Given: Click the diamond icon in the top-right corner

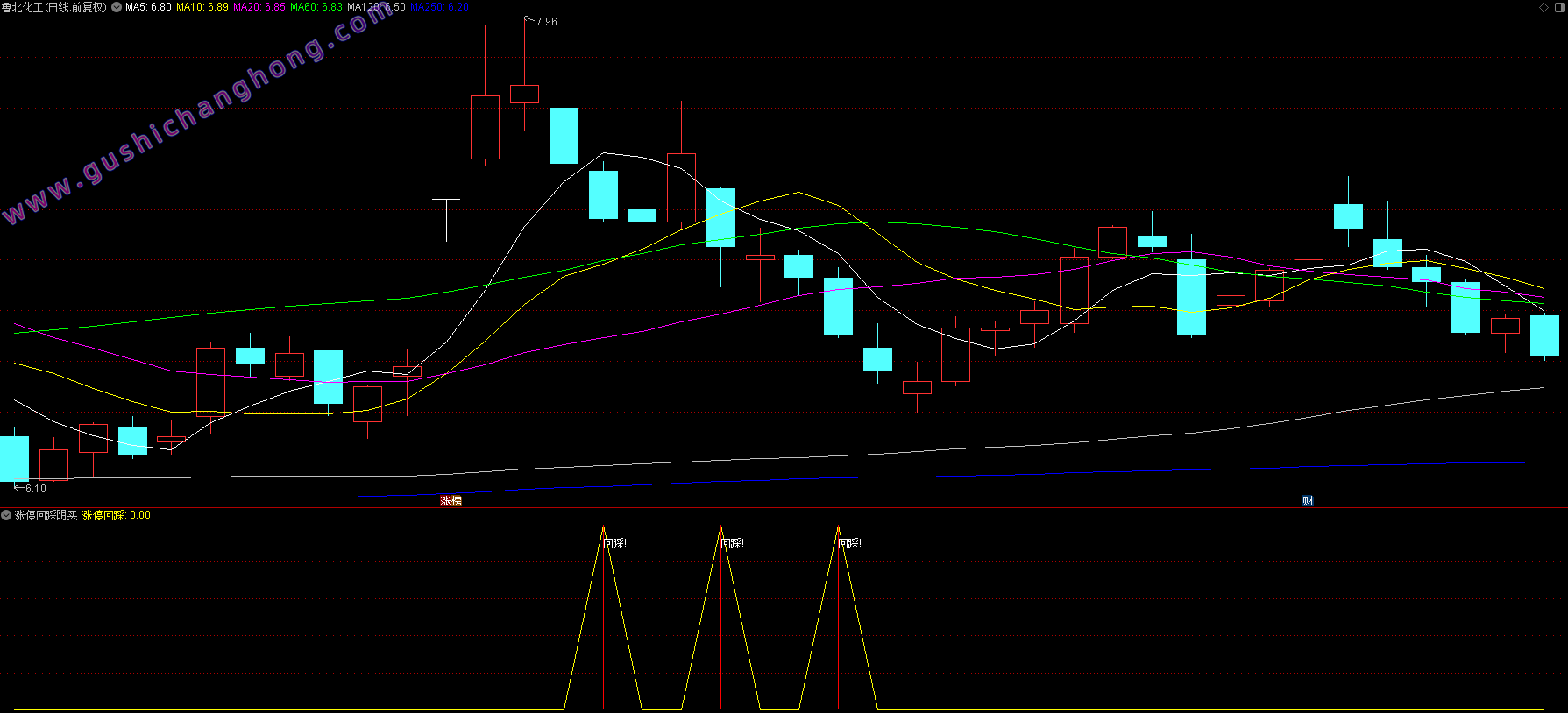Looking at the screenshot, I should pyautogui.click(x=1543, y=7).
